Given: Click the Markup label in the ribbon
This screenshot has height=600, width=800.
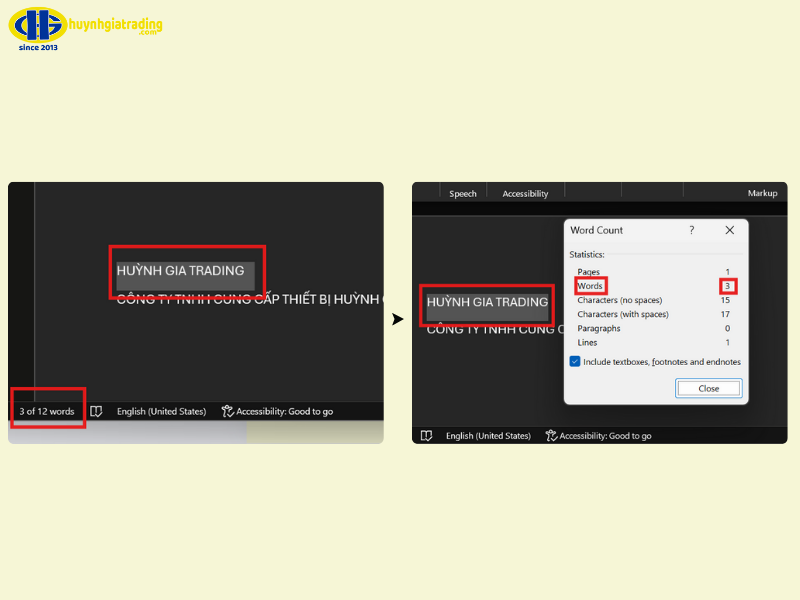Looking at the screenshot, I should pos(762,193).
